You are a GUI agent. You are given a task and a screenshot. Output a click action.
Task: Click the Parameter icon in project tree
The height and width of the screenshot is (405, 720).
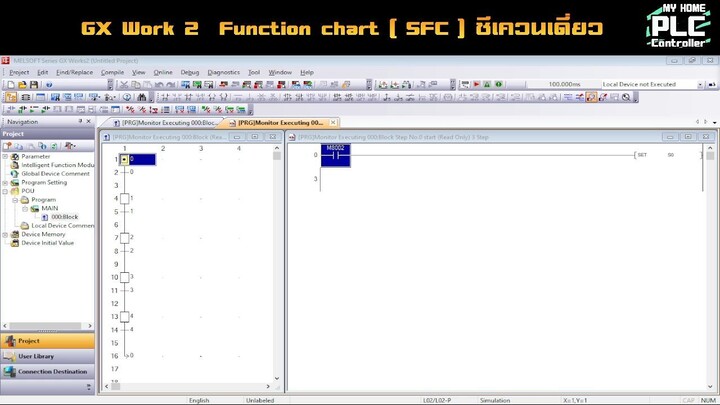[x=15, y=157]
